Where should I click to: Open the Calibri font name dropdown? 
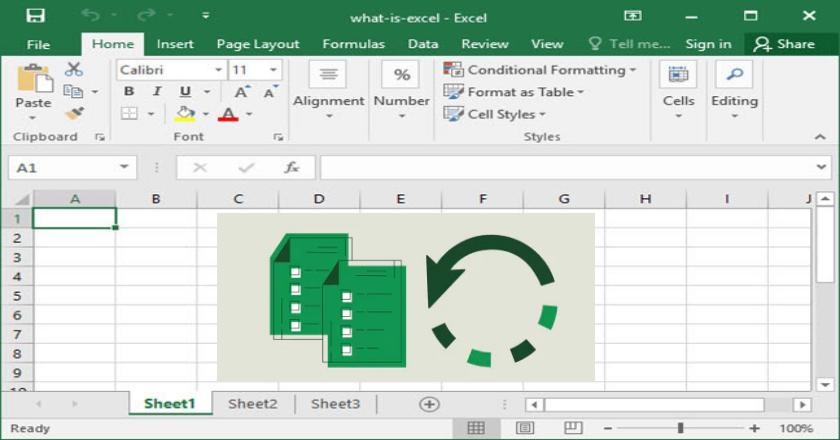click(x=218, y=70)
